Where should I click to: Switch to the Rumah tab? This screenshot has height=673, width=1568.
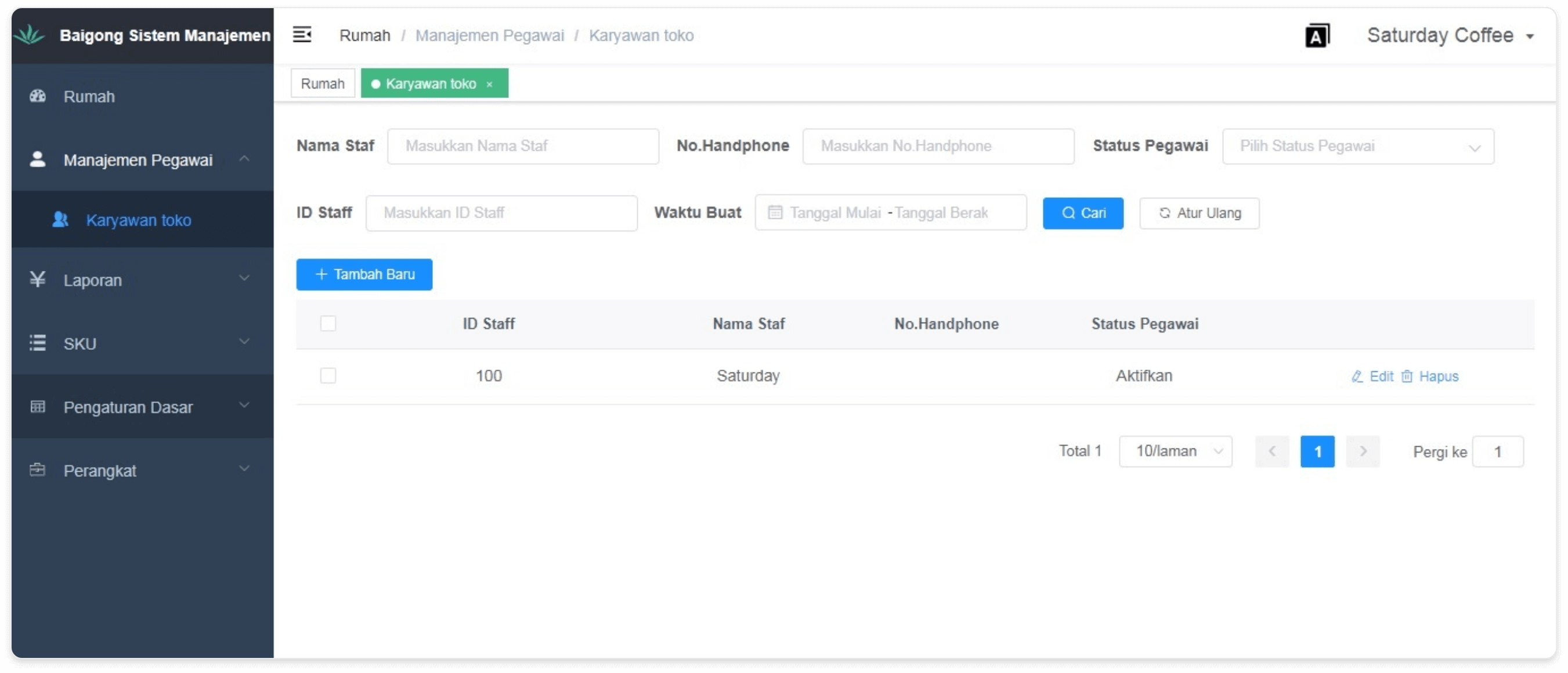323,84
